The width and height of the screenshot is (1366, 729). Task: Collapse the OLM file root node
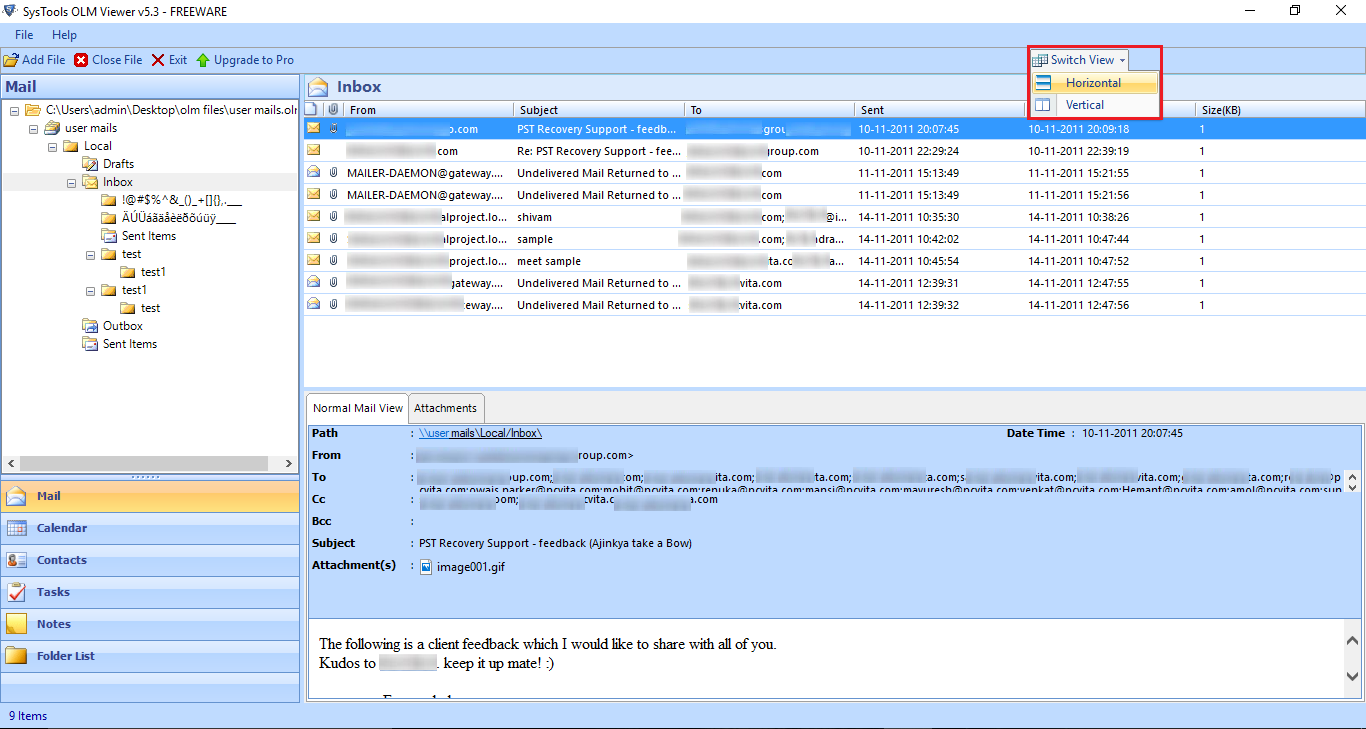click(x=14, y=110)
